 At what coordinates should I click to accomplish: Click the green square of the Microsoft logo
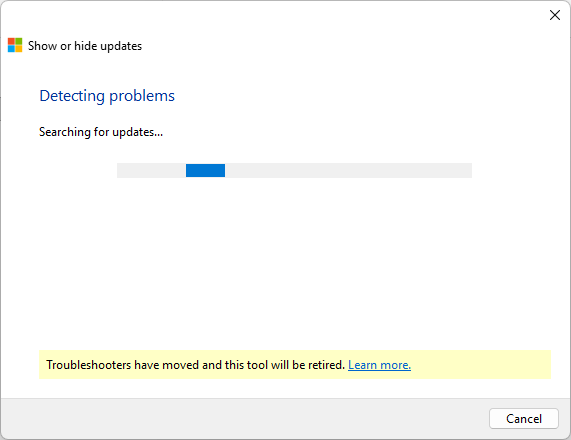click(x=19, y=42)
